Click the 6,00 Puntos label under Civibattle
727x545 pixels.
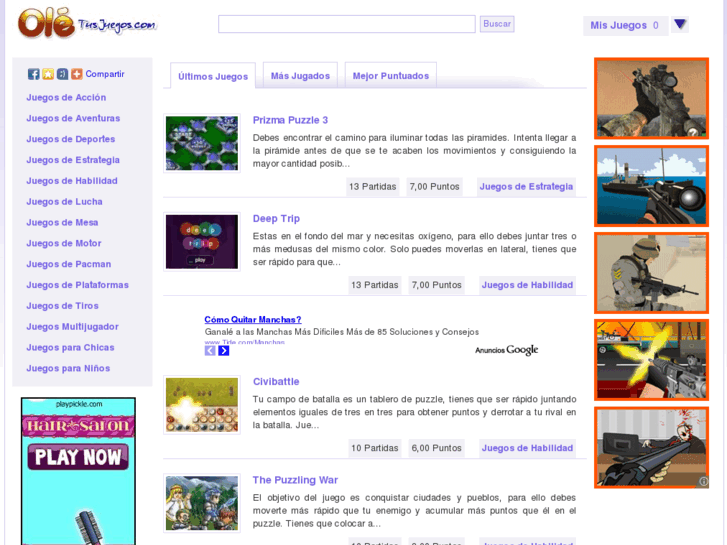click(x=436, y=448)
